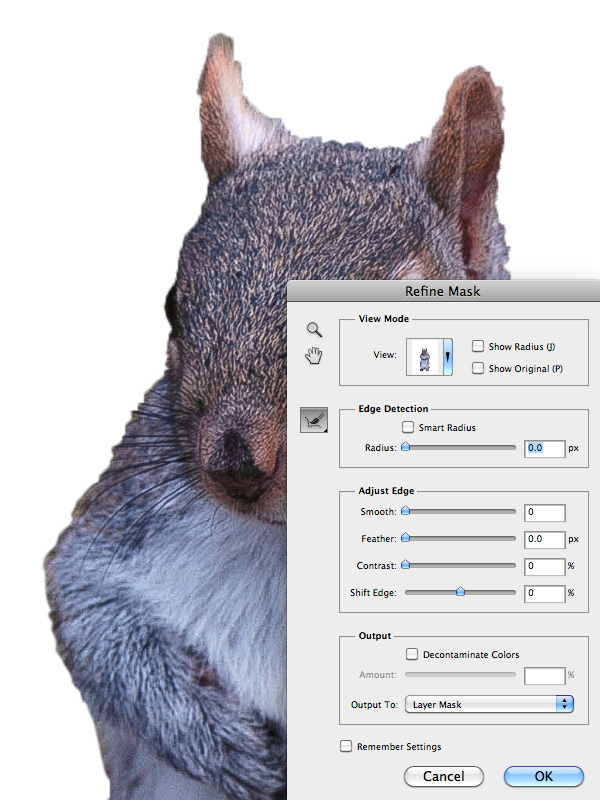Image resolution: width=600 pixels, height=800 pixels.
Task: Tick the Decontaminate Colors checkbox
Action: coord(412,654)
